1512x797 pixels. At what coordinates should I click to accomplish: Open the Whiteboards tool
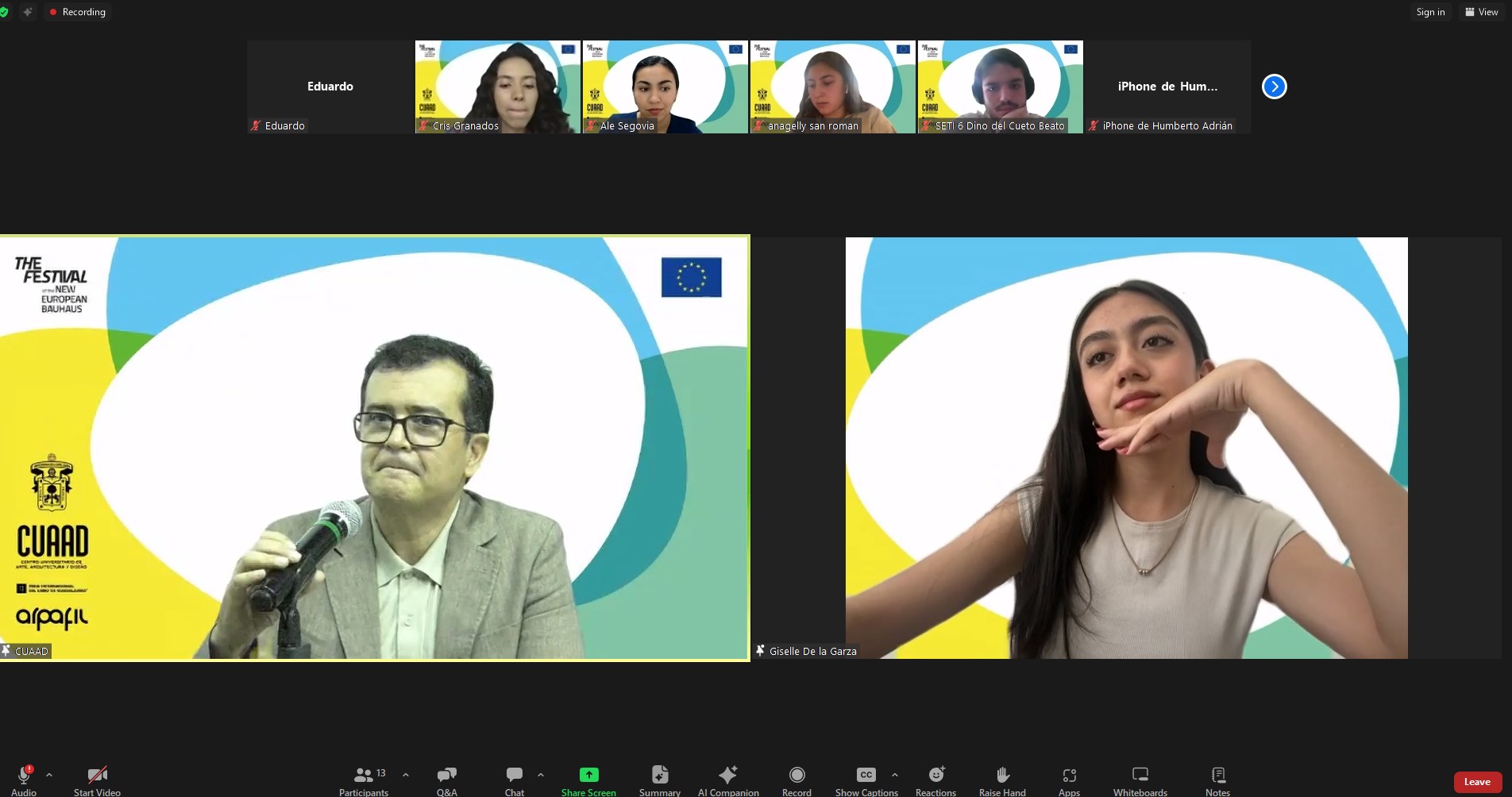click(1140, 780)
